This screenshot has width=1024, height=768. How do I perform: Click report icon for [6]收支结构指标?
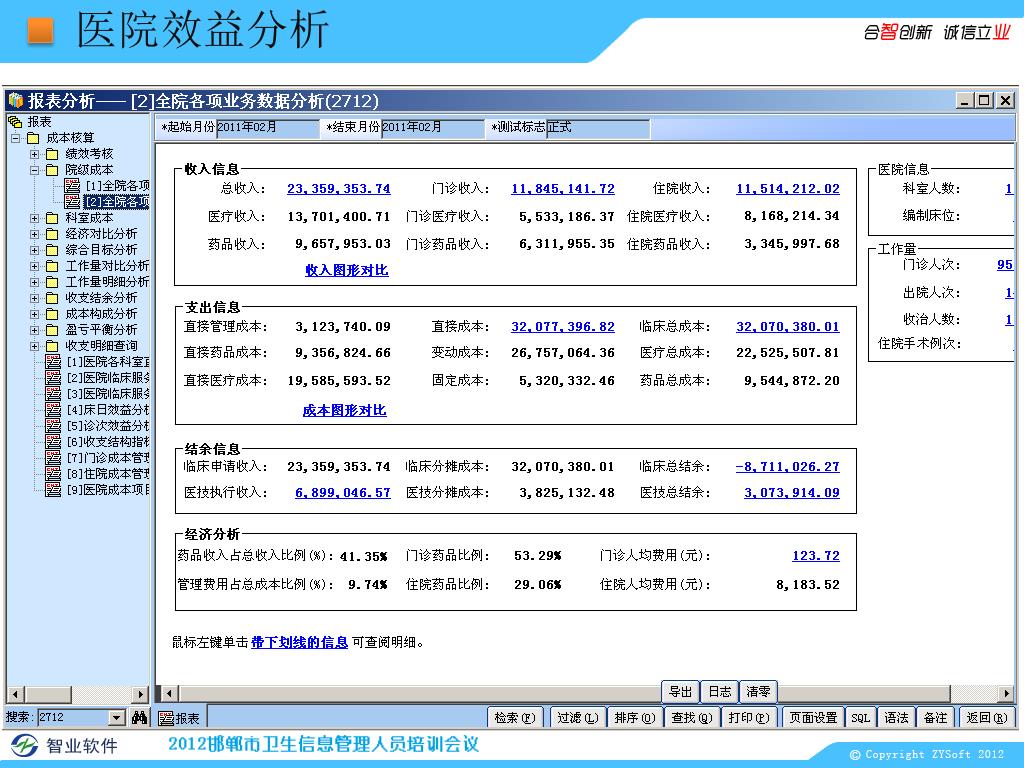53,441
